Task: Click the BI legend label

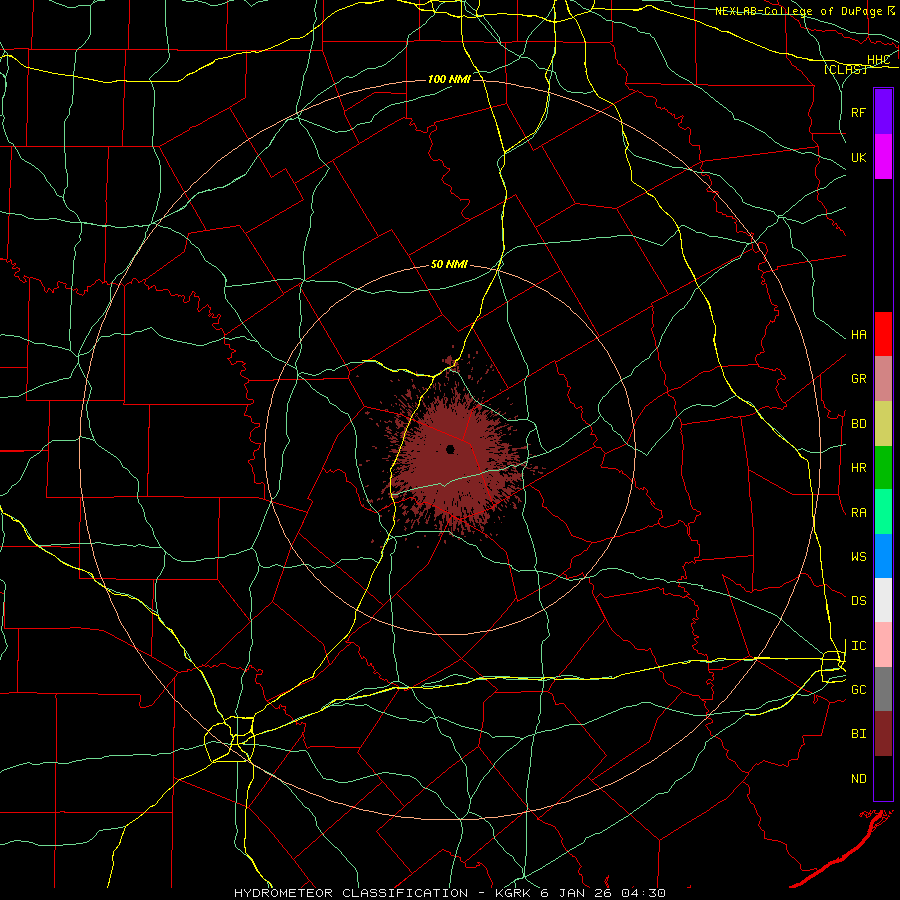Action: [x=859, y=734]
